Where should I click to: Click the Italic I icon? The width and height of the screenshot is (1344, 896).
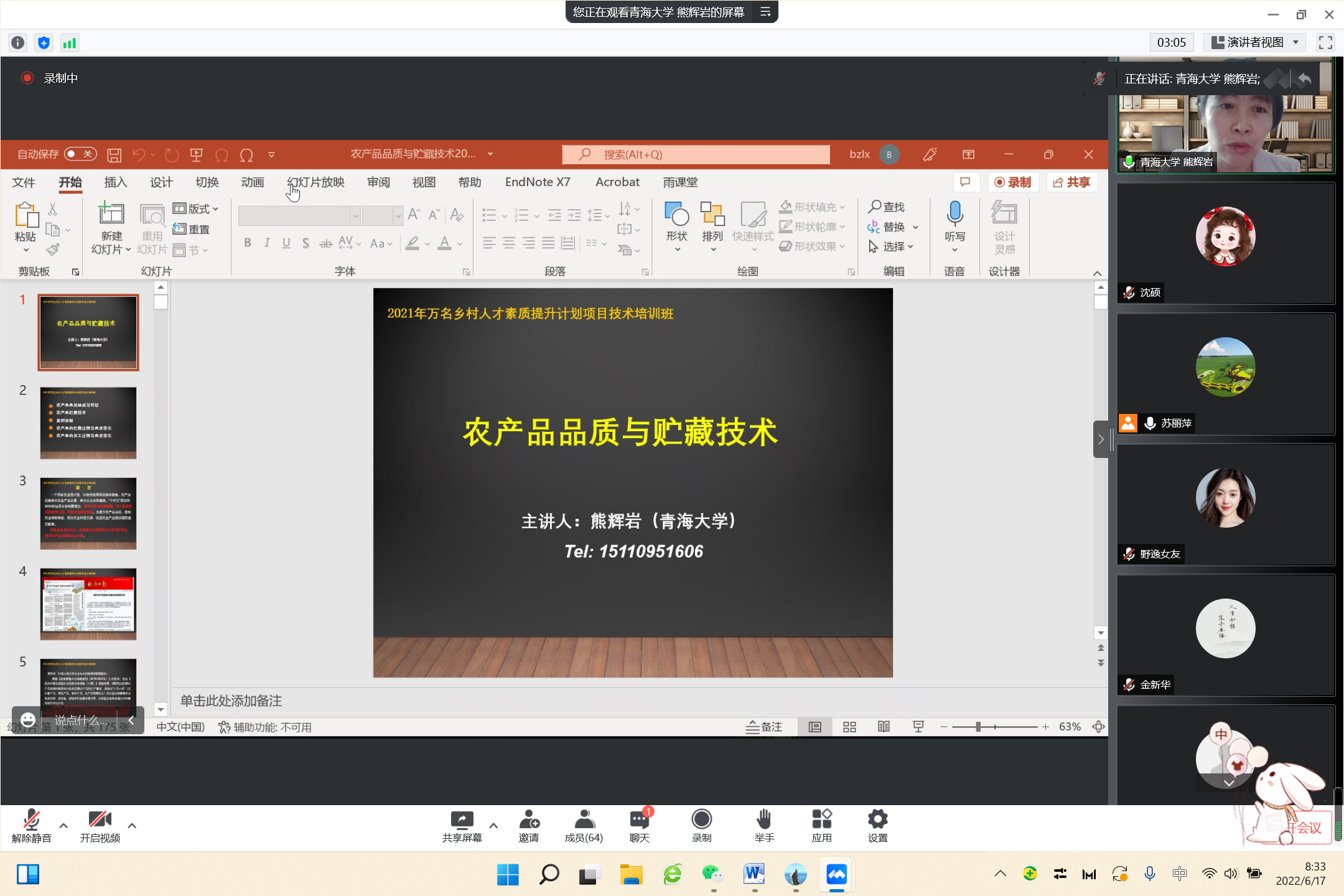pyautogui.click(x=267, y=243)
